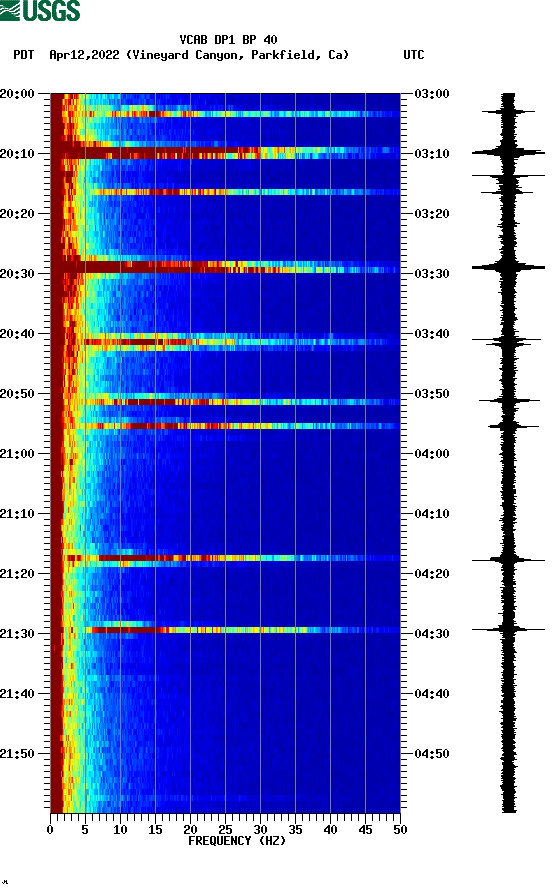Click the 20:00 PDT time label
This screenshot has width=552, height=893.
click(x=17, y=94)
